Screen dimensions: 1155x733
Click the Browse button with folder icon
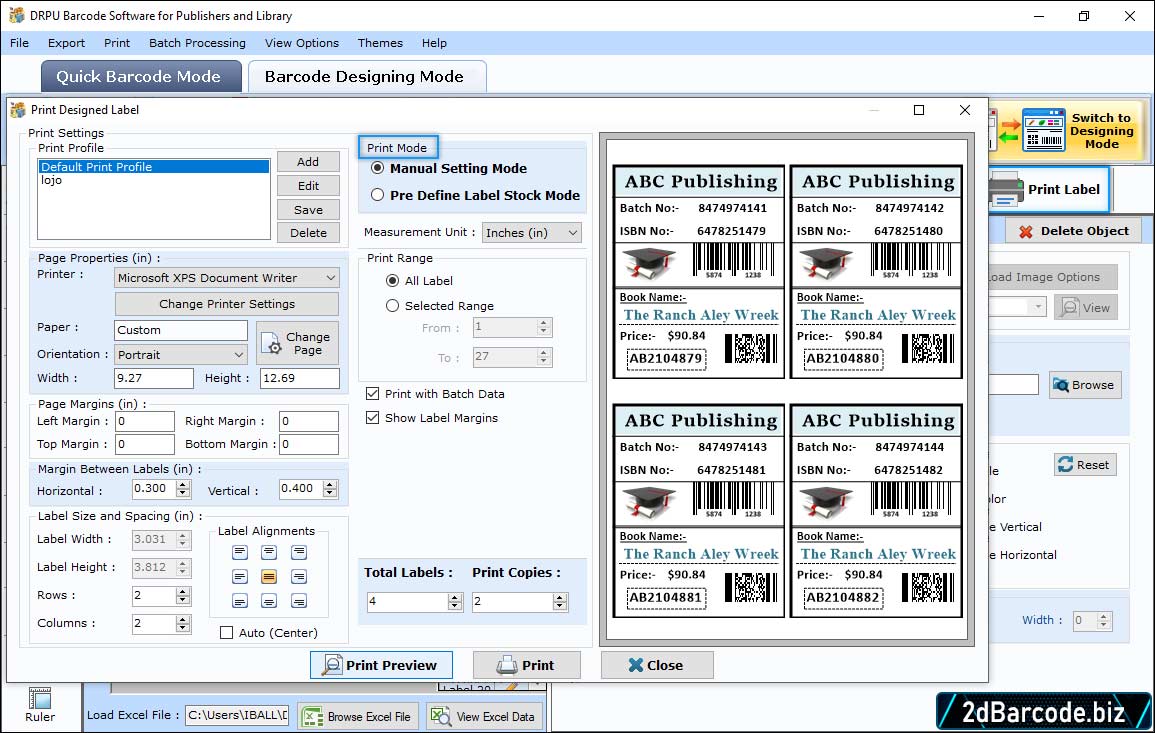pos(1085,385)
